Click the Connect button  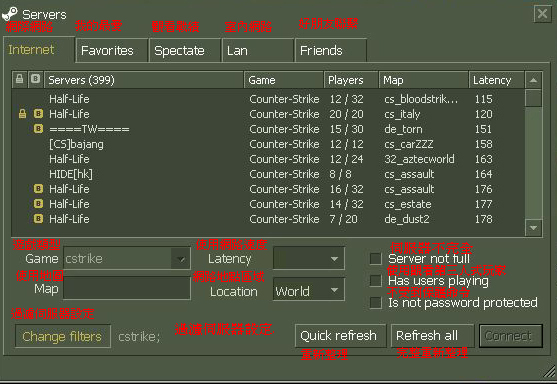(x=510, y=336)
